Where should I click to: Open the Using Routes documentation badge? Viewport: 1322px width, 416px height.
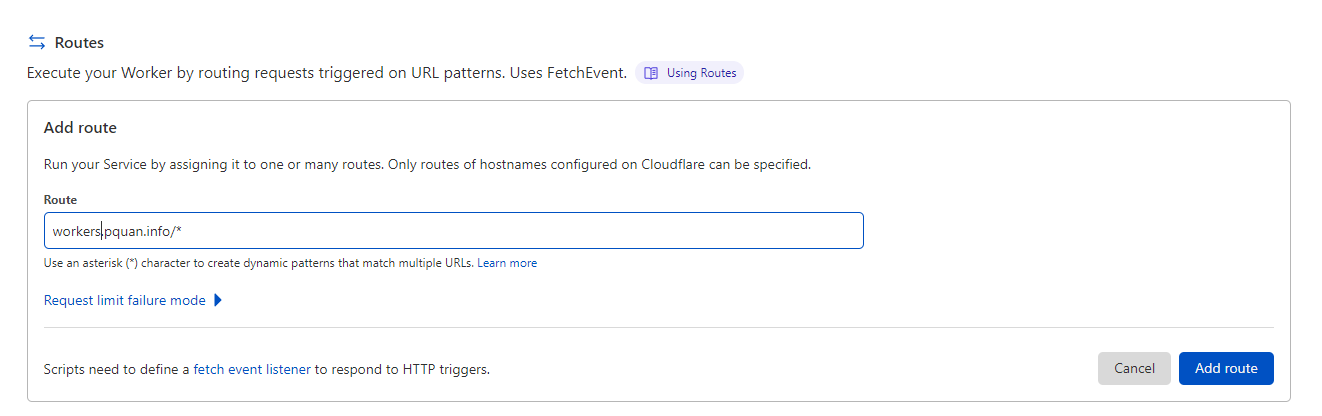pyautogui.click(x=700, y=73)
